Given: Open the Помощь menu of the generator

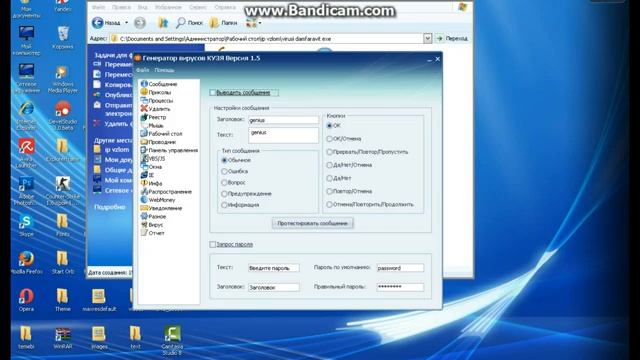Looking at the screenshot, I should pos(164,70).
